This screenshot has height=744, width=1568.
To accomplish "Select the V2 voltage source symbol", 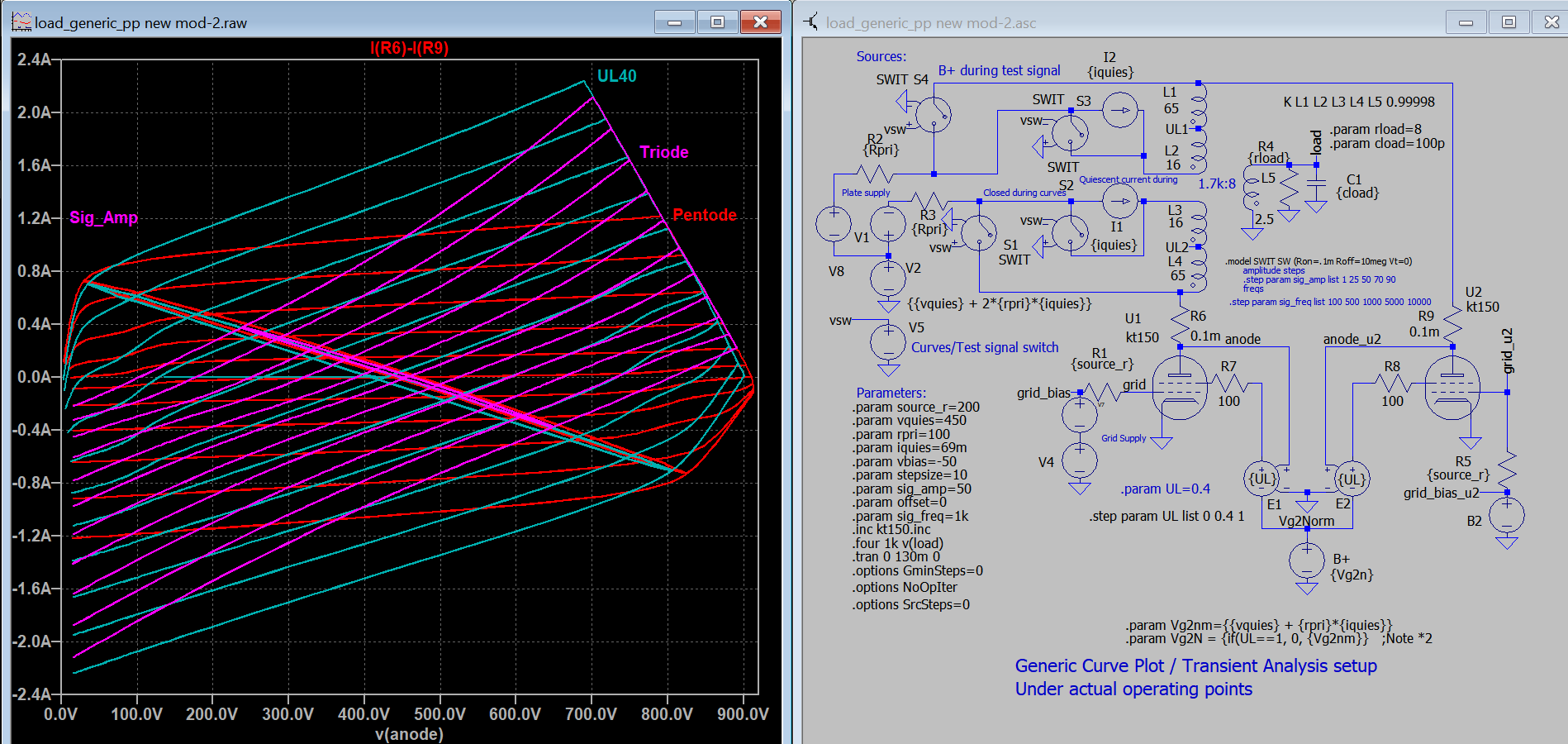I will [888, 279].
